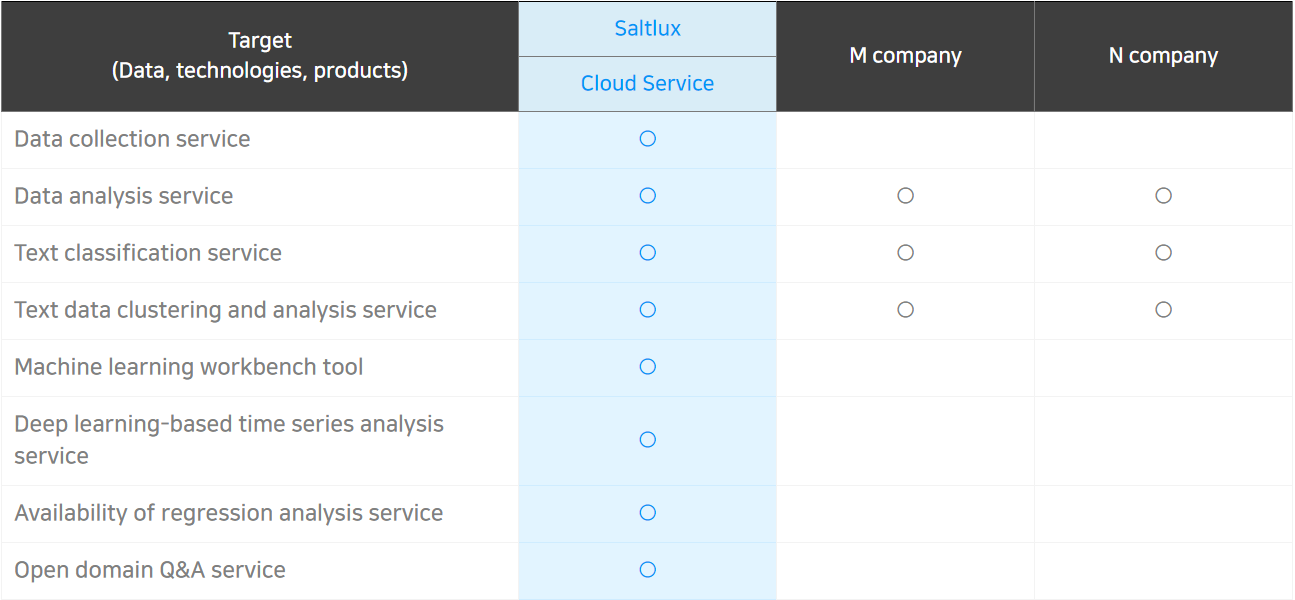This screenshot has height=600, width=1295.
Task: Select the N company column header
Action: click(x=1163, y=56)
